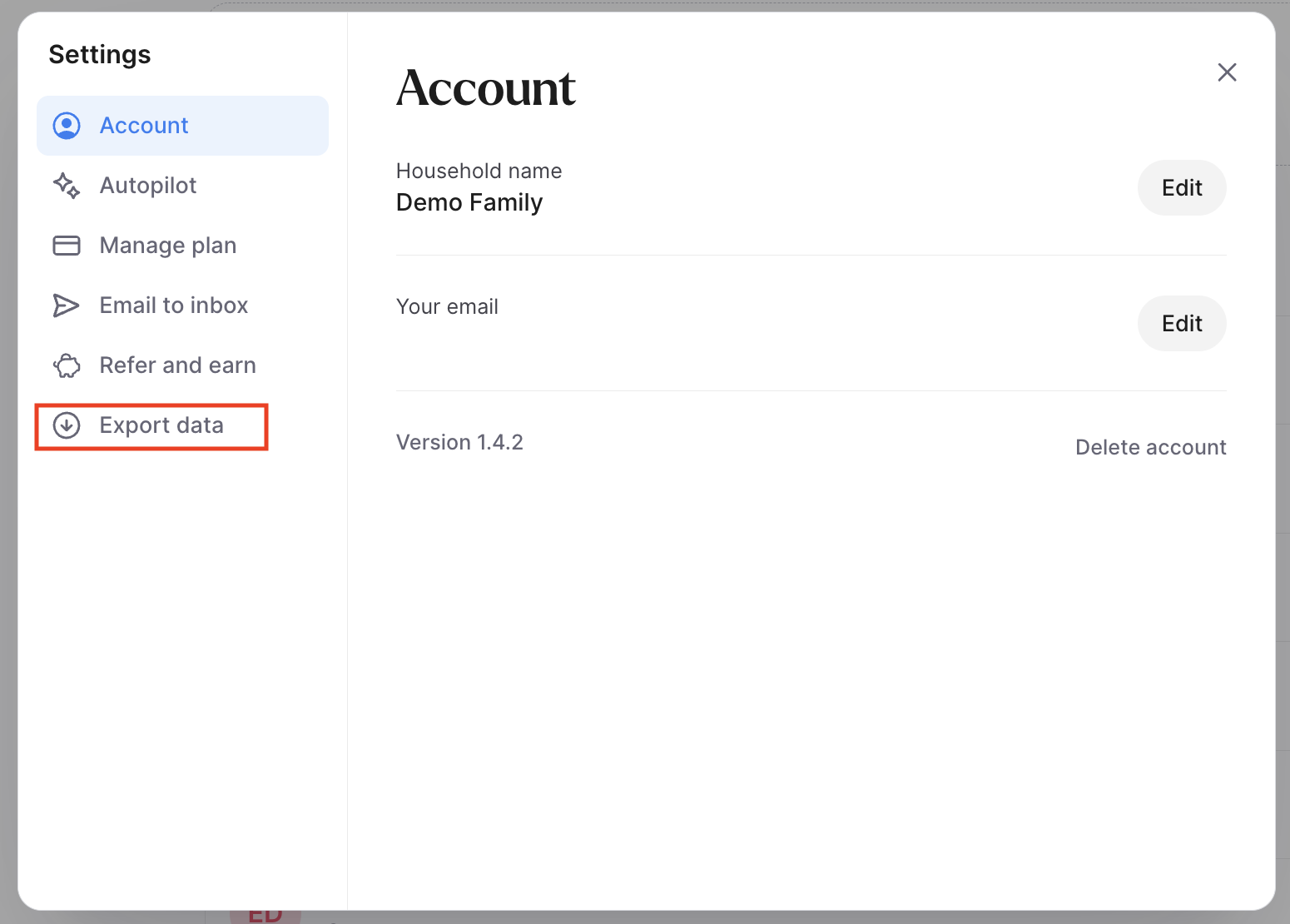
Task: Click the Email to inbox paper plane icon
Action: [x=67, y=306]
